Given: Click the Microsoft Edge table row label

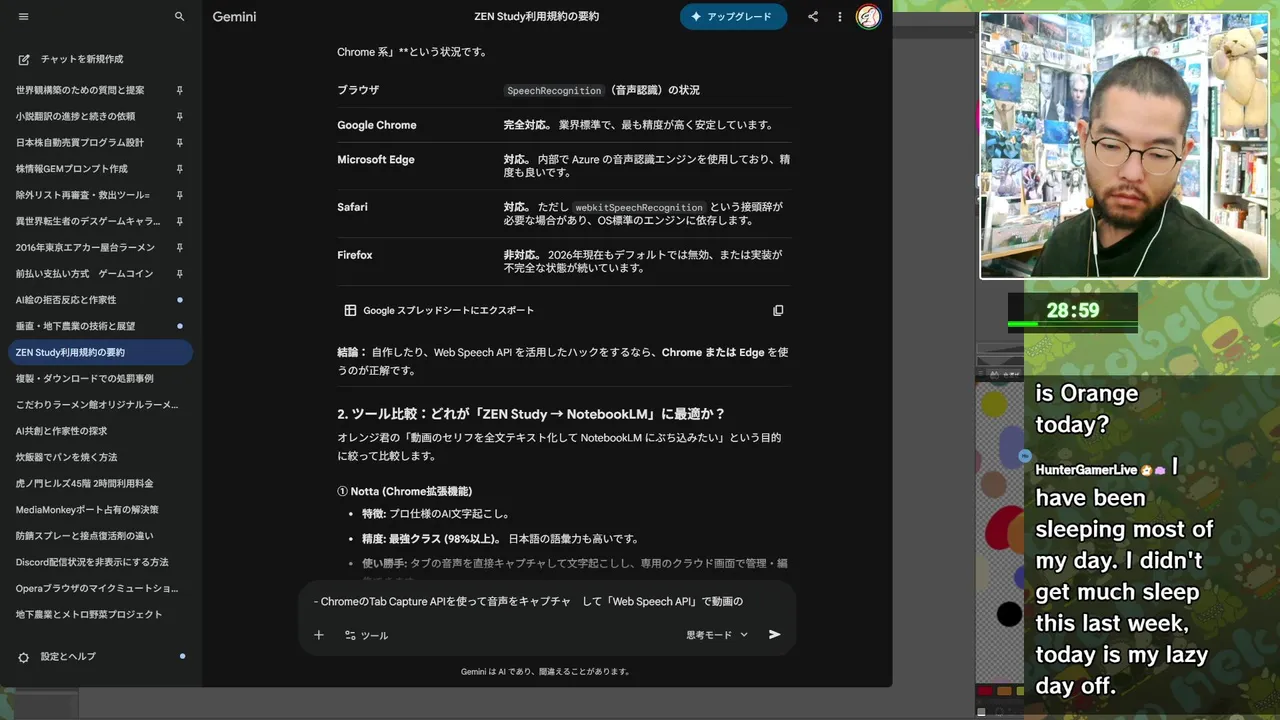Looking at the screenshot, I should coord(376,160).
